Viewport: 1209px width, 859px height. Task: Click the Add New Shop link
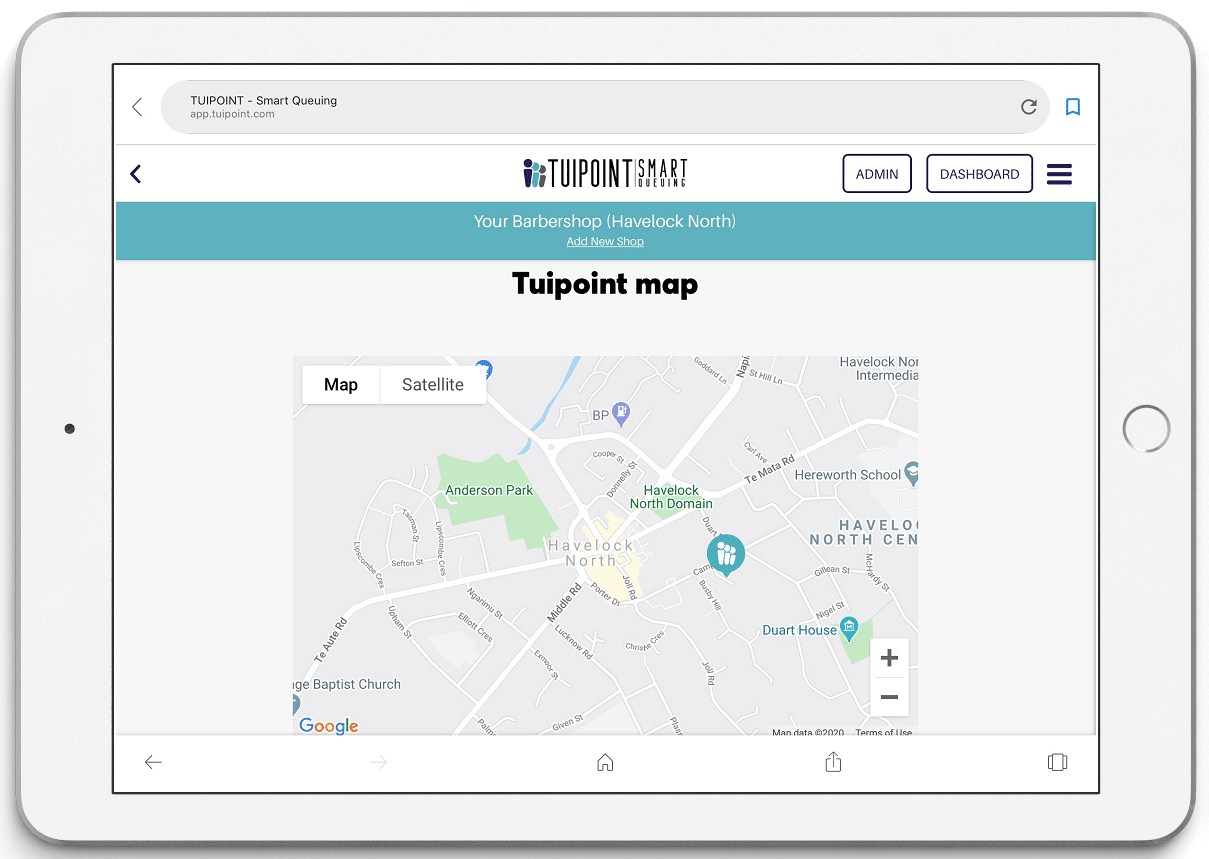tap(605, 242)
